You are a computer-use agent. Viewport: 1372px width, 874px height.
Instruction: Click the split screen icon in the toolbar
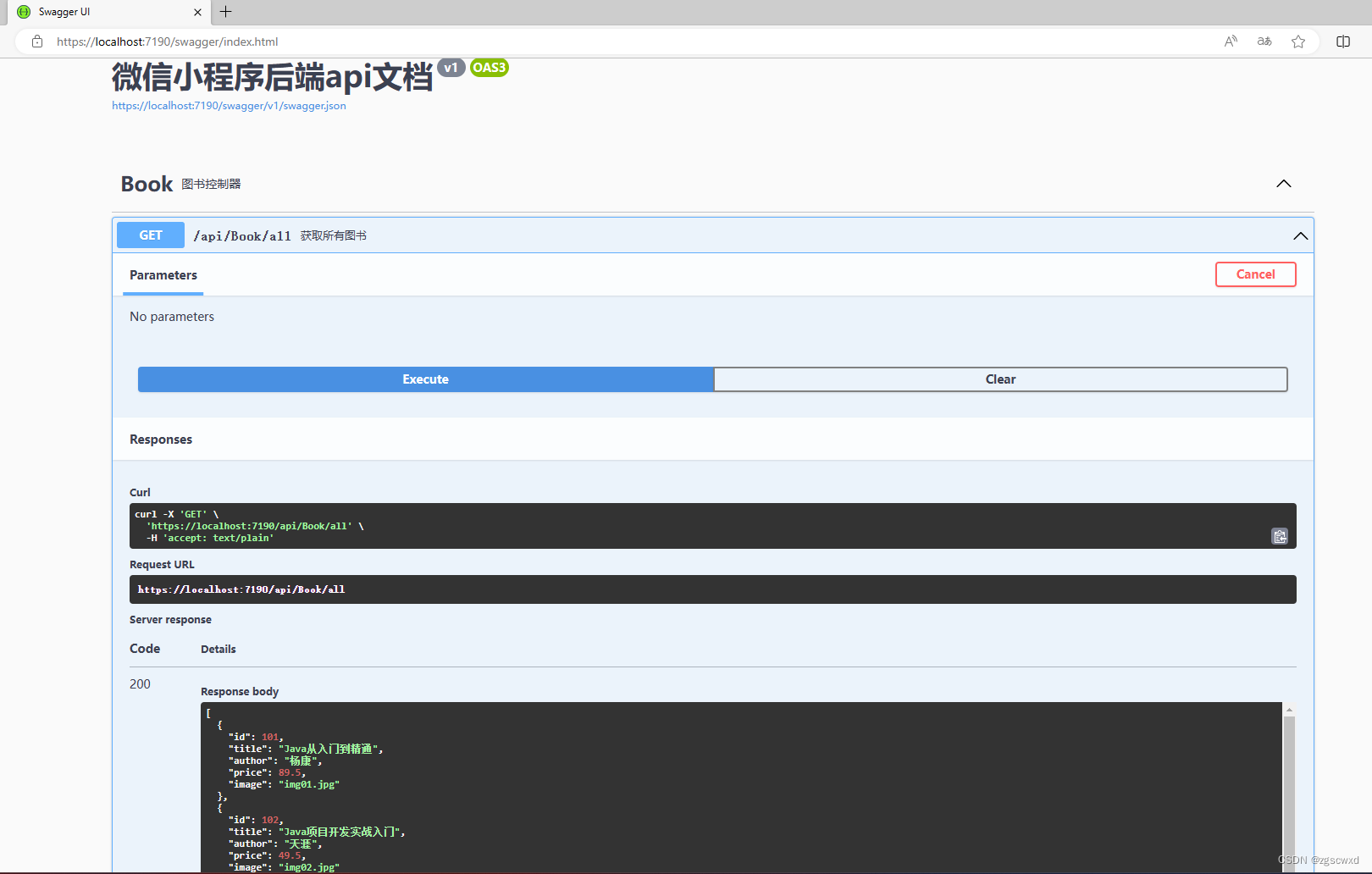click(x=1343, y=41)
